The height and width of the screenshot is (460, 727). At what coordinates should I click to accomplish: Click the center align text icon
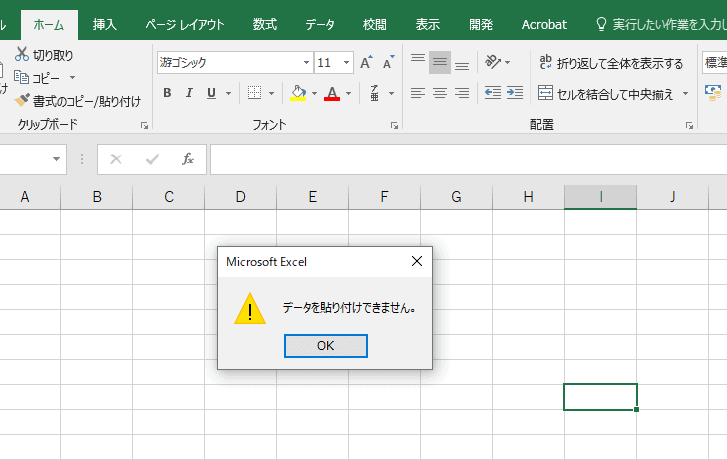pos(440,93)
